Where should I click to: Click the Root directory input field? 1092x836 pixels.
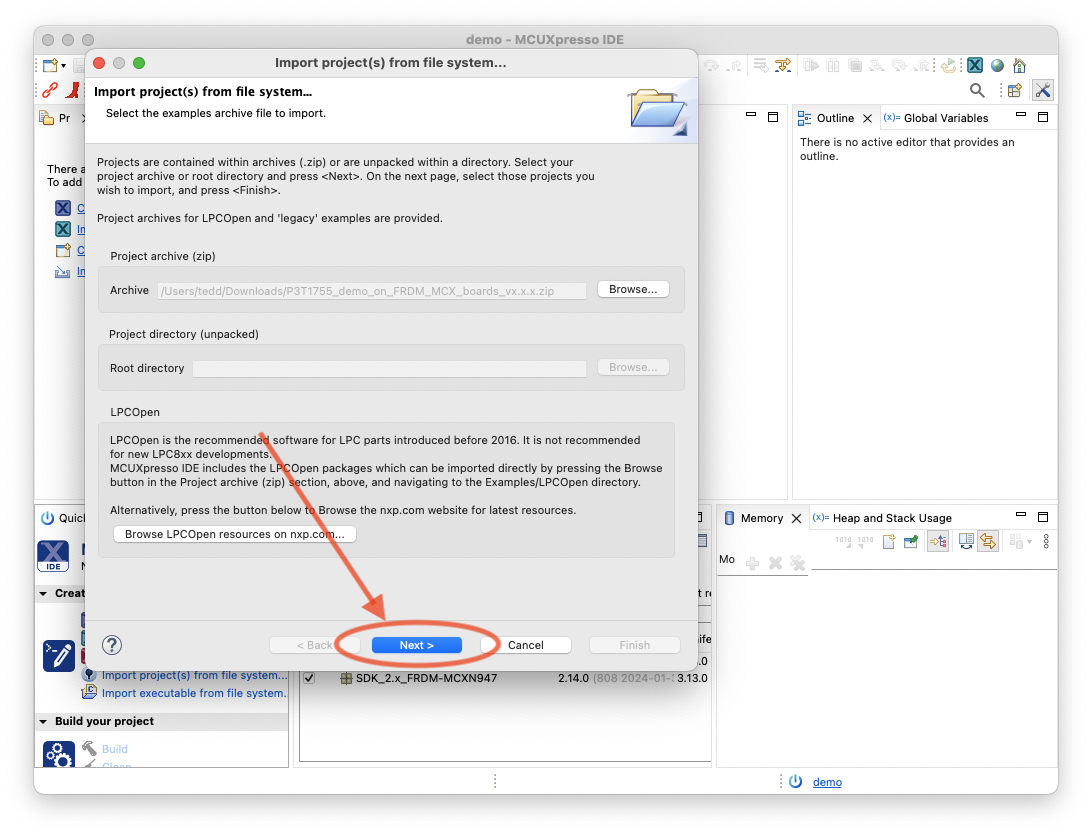(x=389, y=369)
